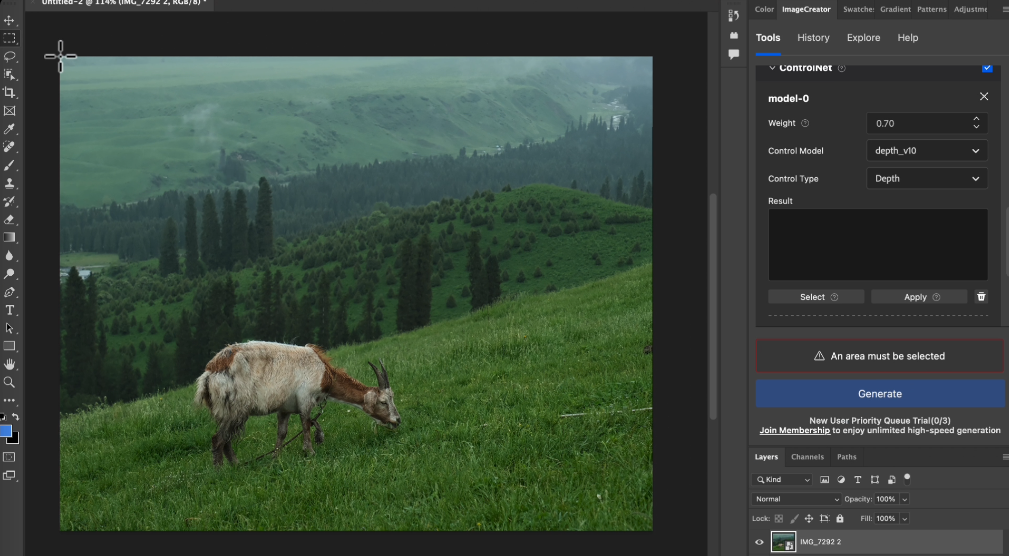Screen dimensions: 1009x556
Task: Delete ControlNet result with trash icon
Action: coord(981,297)
